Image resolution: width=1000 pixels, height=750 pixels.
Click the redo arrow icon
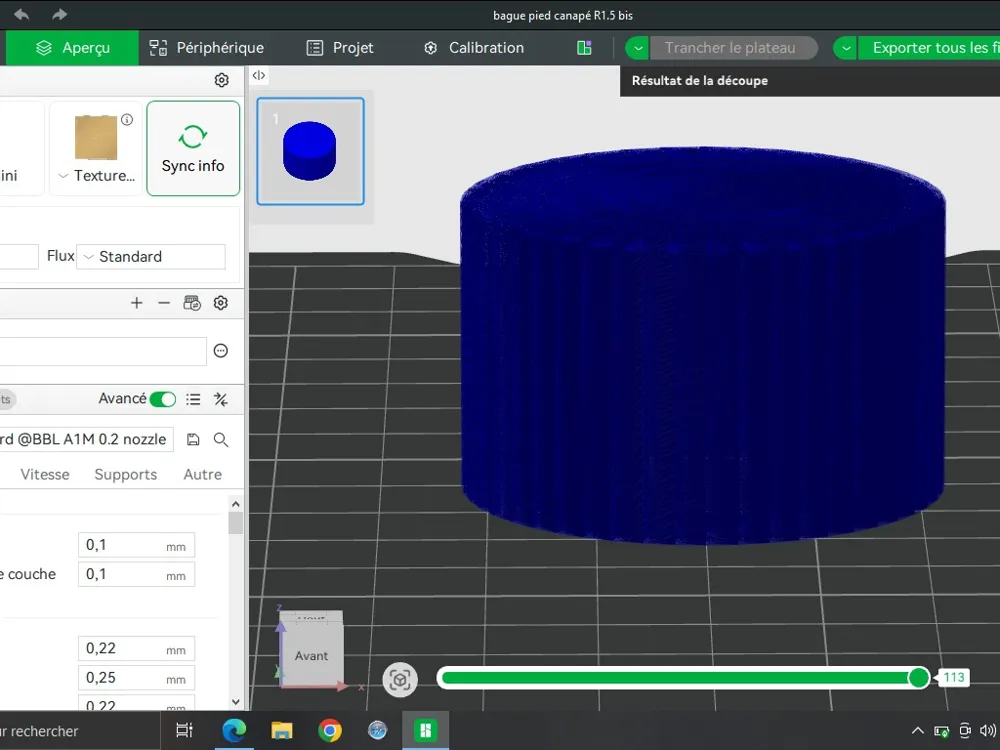[59, 14]
